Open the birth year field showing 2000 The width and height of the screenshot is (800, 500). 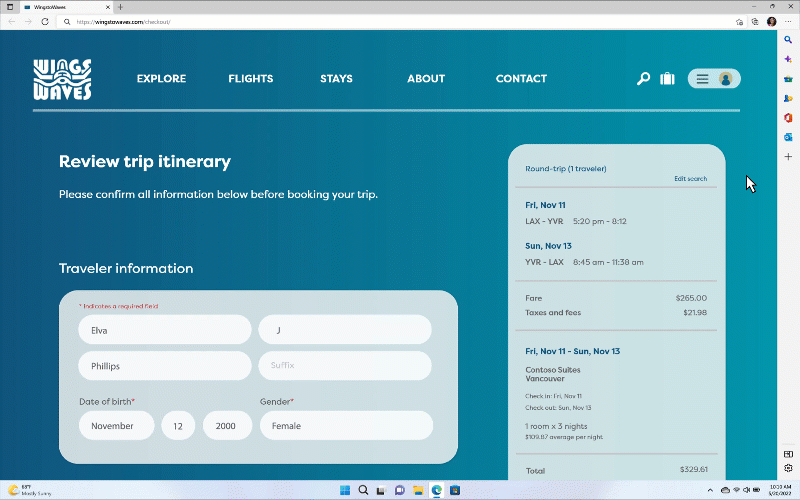point(227,425)
